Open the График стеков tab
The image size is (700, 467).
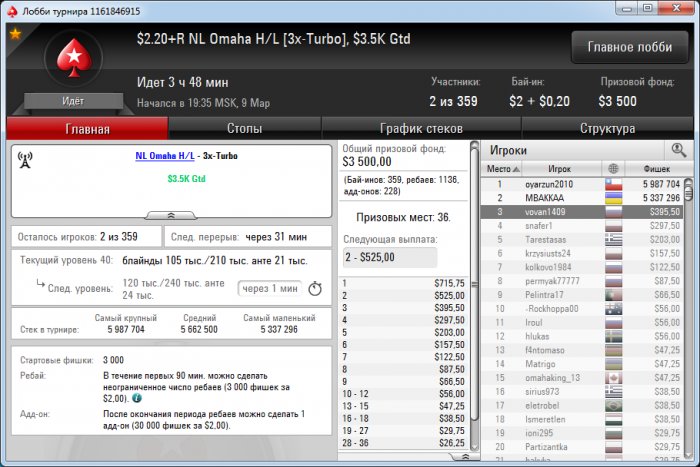pyautogui.click(x=421, y=129)
